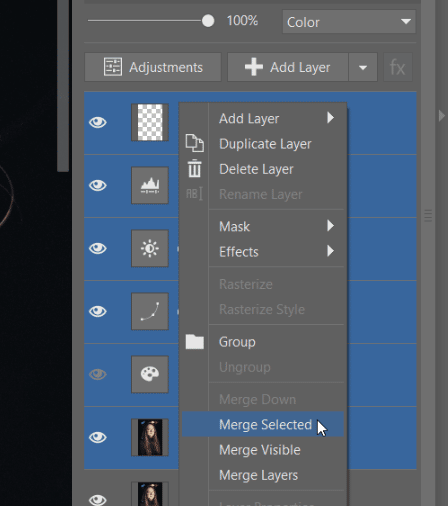Select the levels histogram layer icon

(150, 185)
